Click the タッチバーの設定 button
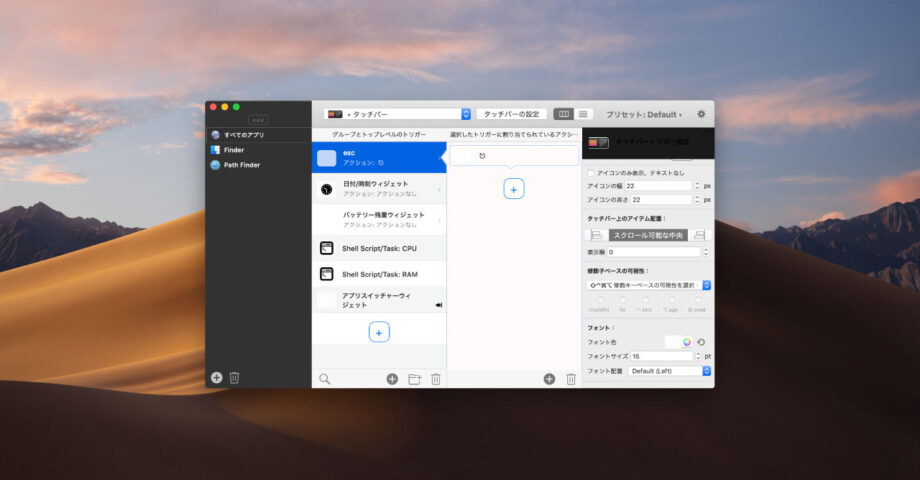920x480 pixels. tap(511, 114)
